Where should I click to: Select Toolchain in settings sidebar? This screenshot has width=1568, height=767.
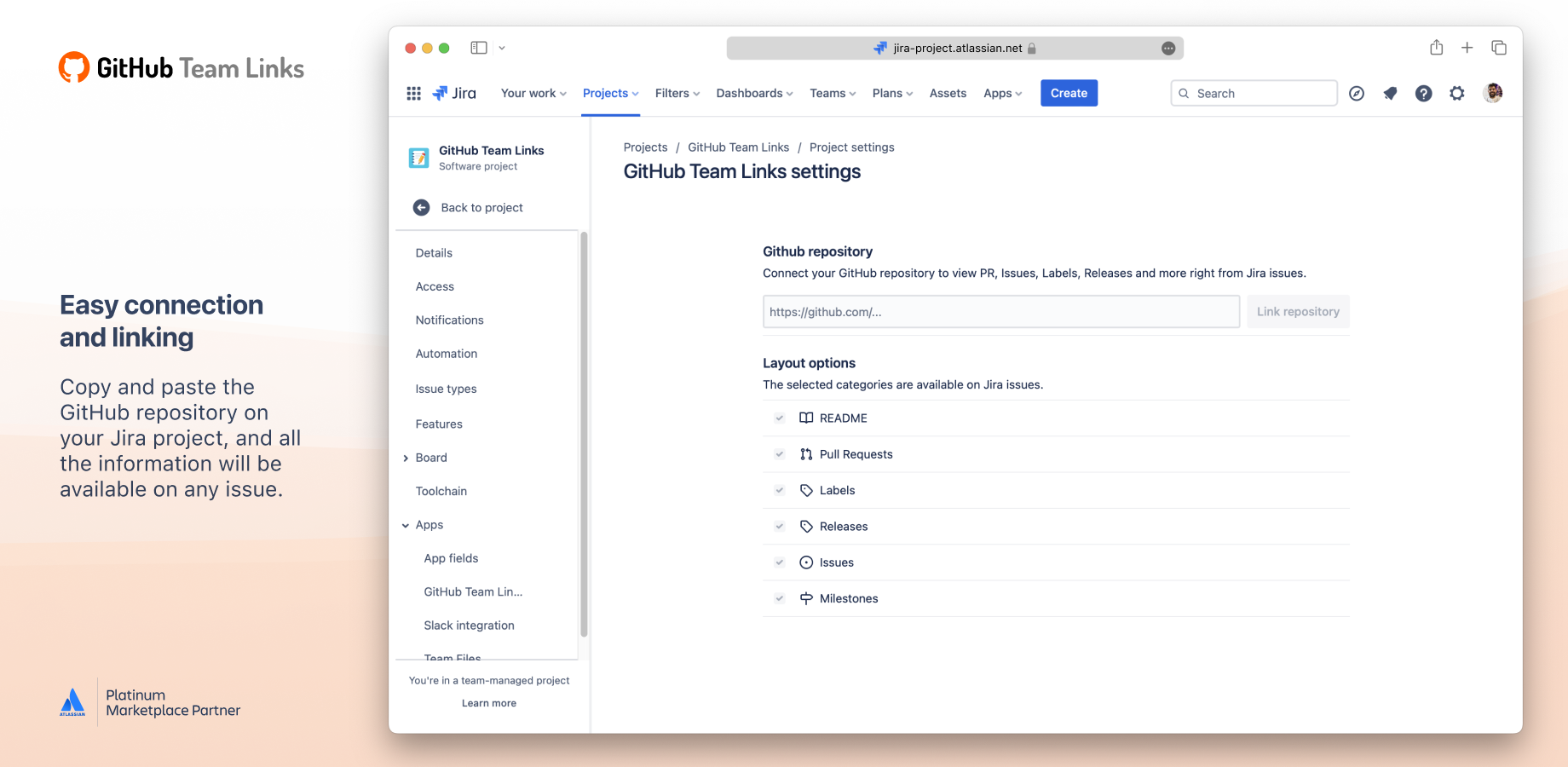(x=441, y=491)
